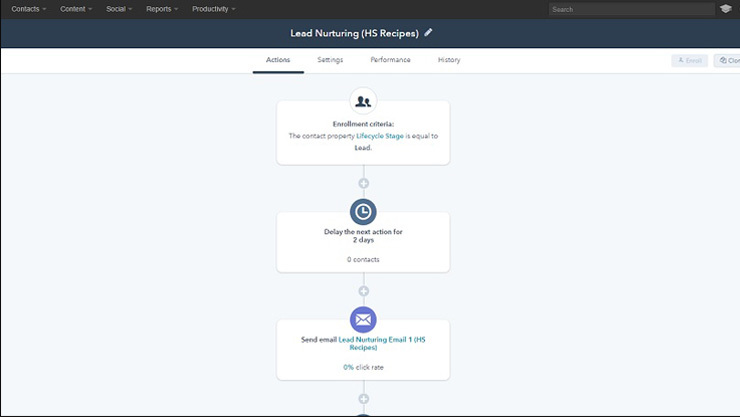Image resolution: width=740 pixels, height=417 pixels.
Task: Click the Enroll button
Action: click(x=690, y=60)
